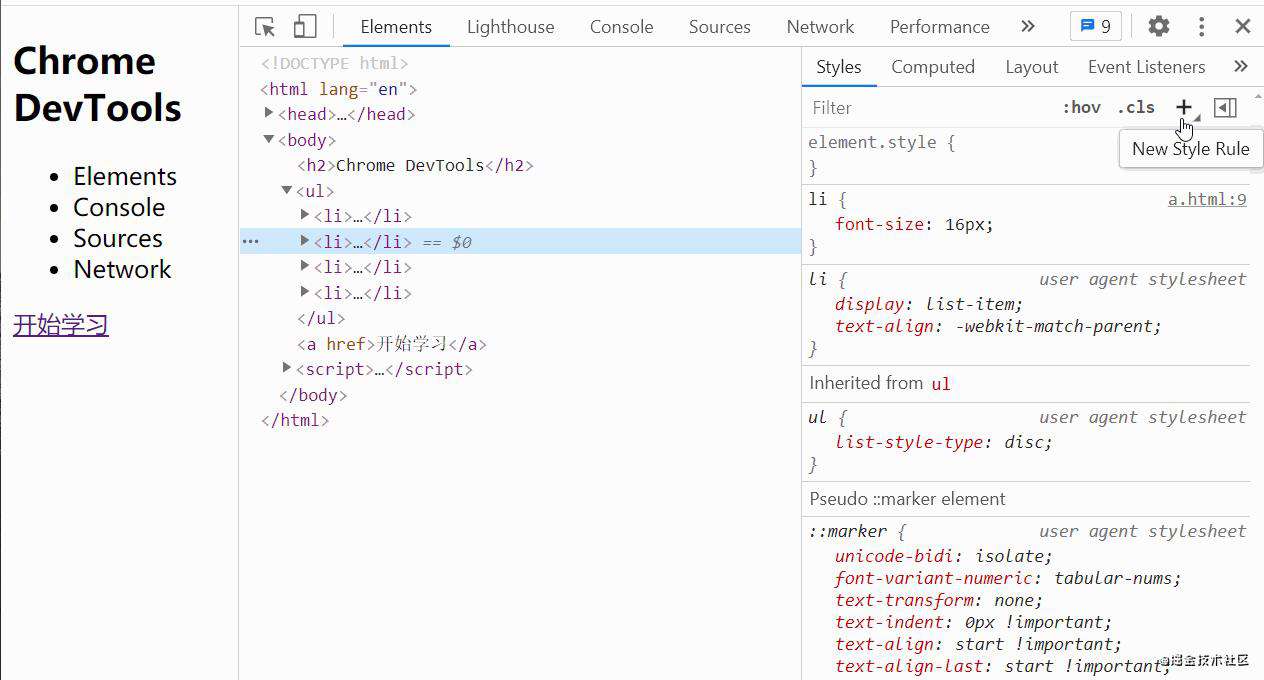Open the Network tab
The width and height of the screenshot is (1264, 680).
(820, 27)
